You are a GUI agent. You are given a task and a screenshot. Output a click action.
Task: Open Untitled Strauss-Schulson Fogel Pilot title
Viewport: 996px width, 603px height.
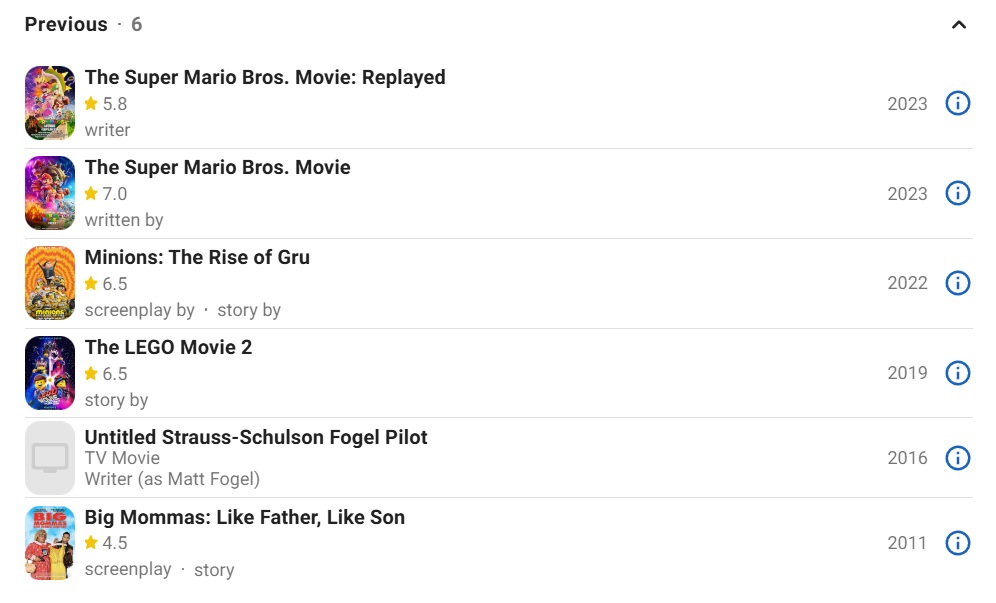[x=256, y=437]
